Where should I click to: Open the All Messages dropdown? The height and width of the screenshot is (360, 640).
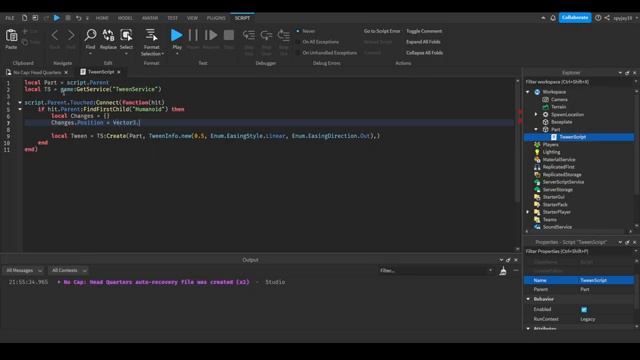coord(23,271)
